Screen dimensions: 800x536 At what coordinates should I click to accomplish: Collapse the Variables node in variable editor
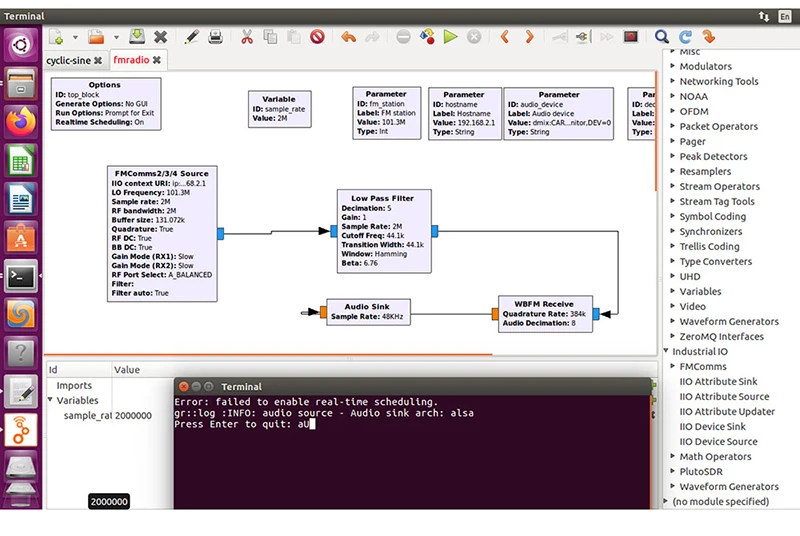point(50,400)
